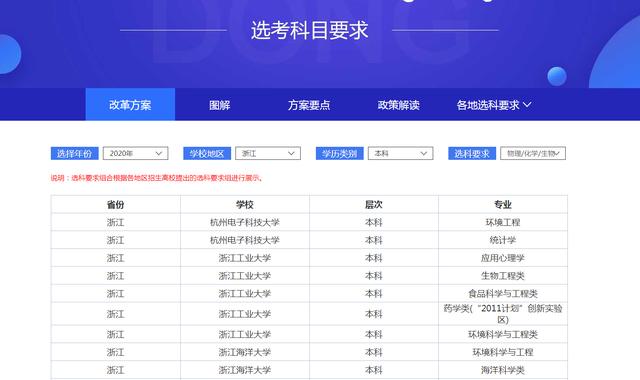Click the 选择年份 label button
The image size is (640, 380).
point(74,153)
